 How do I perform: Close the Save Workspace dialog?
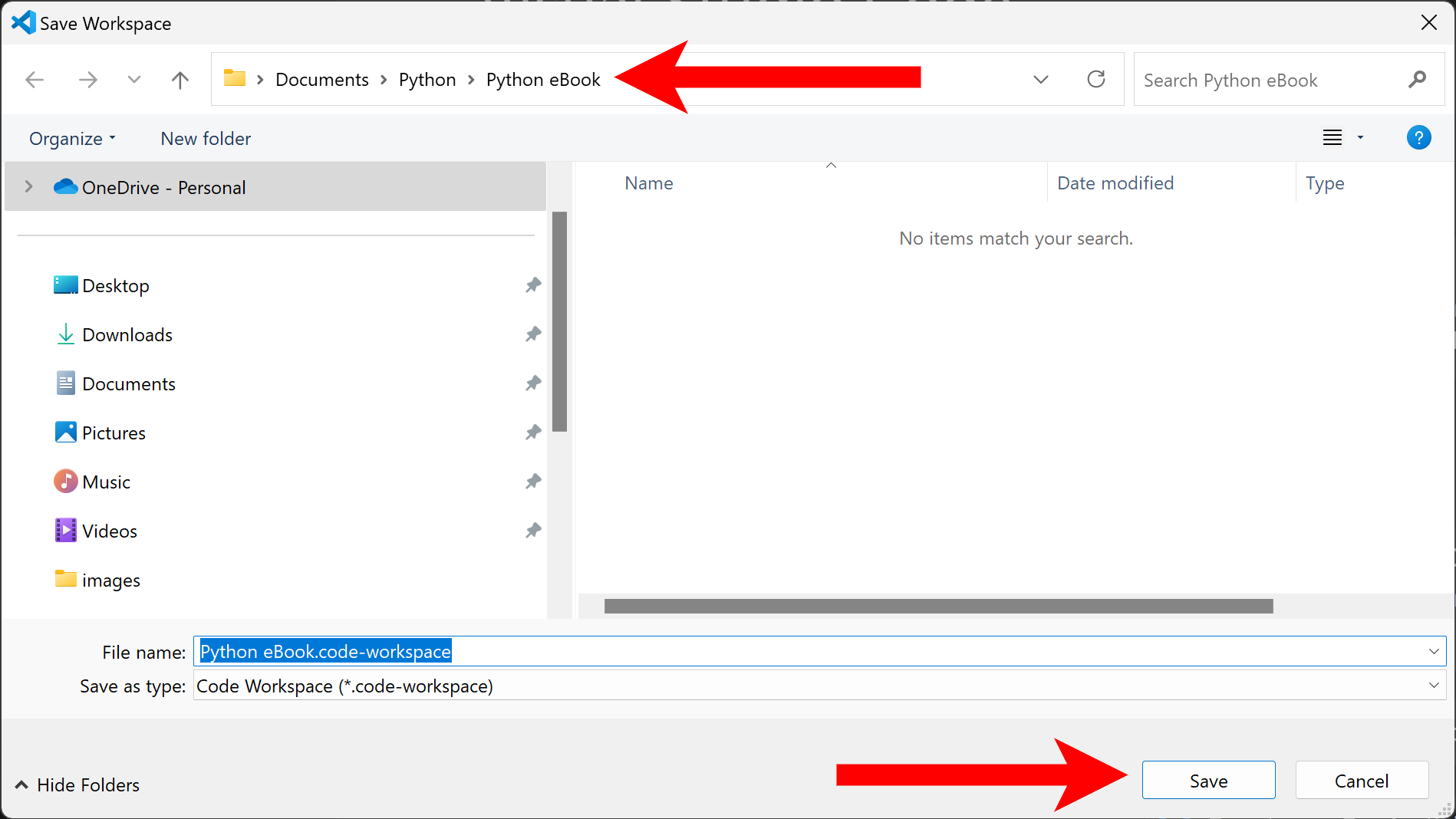click(1428, 23)
